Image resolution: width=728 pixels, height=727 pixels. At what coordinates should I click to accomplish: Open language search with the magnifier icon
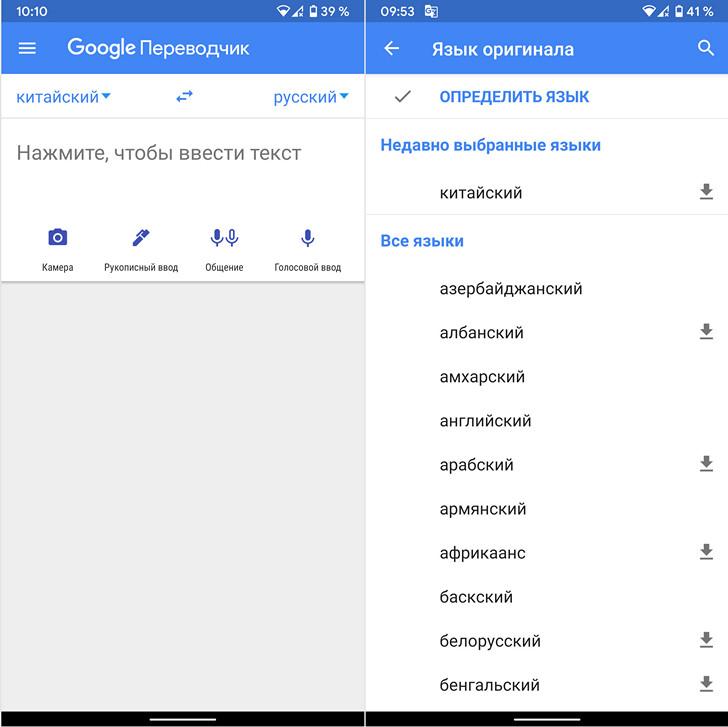706,48
